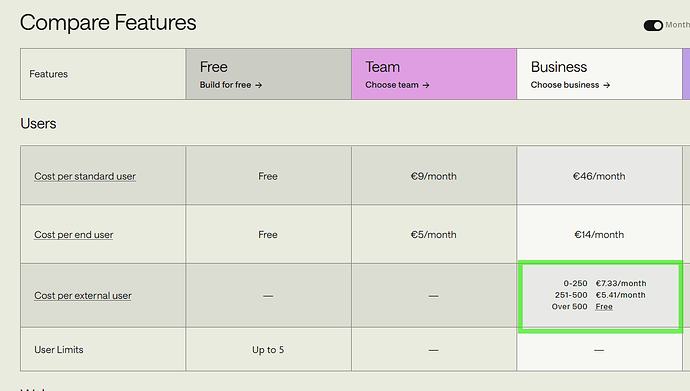This screenshot has height=391, width=690.
Task: Select the Choose team link
Action: pyautogui.click(x=397, y=85)
